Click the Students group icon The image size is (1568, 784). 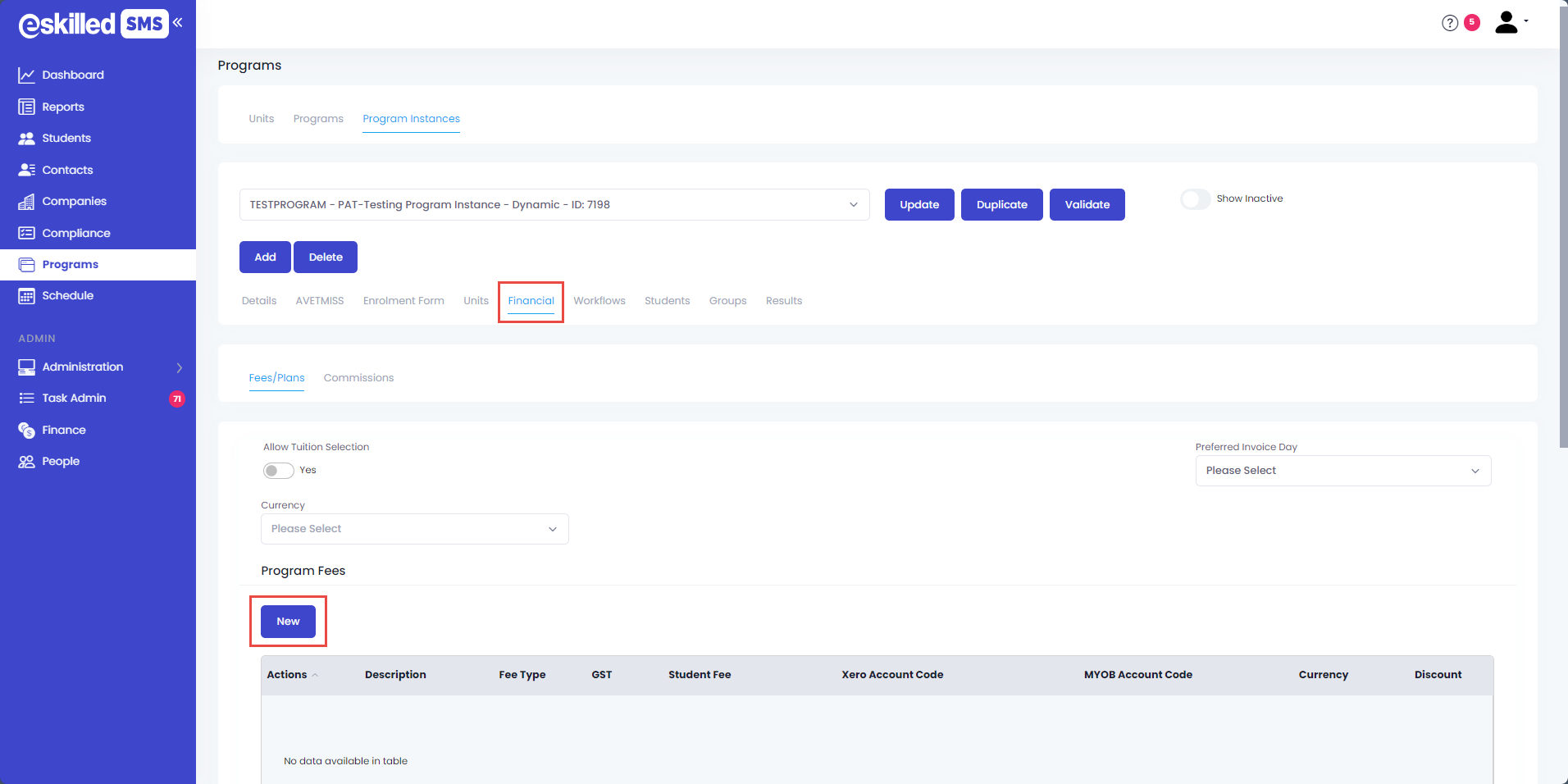coord(26,139)
